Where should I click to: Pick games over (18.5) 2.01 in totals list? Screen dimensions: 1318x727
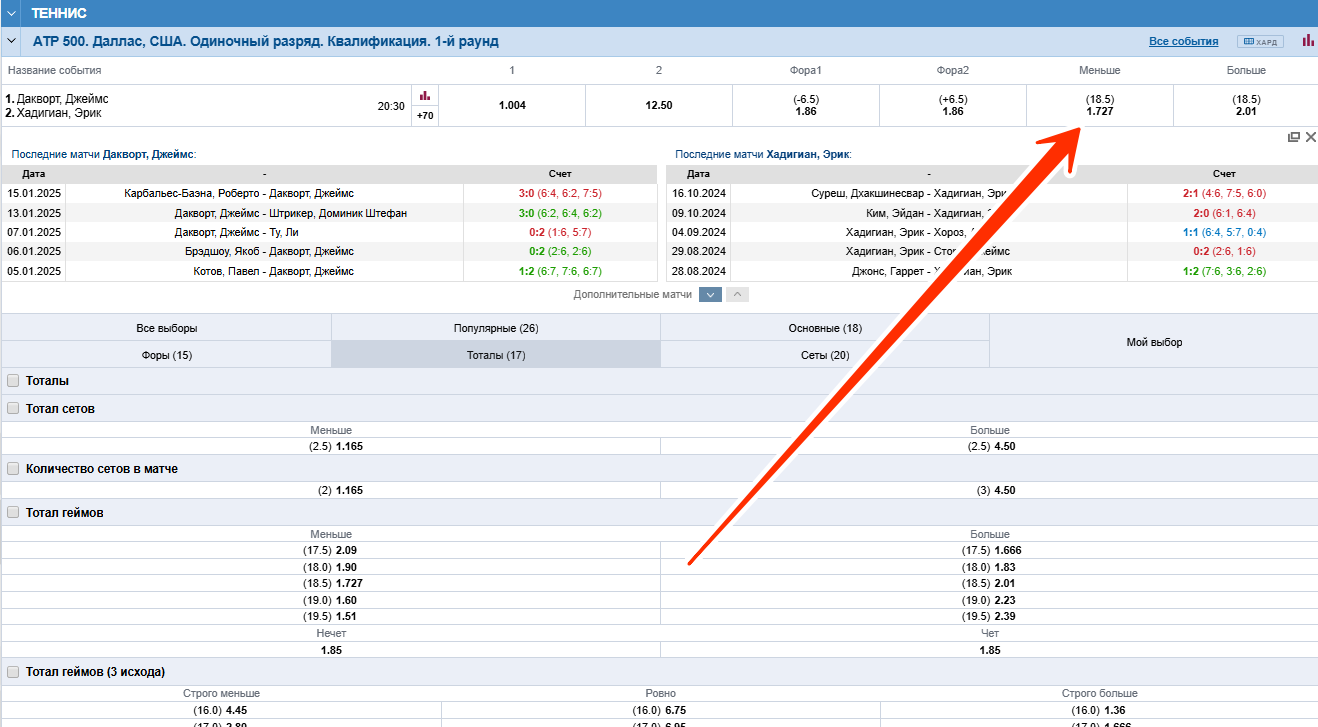(x=990, y=583)
